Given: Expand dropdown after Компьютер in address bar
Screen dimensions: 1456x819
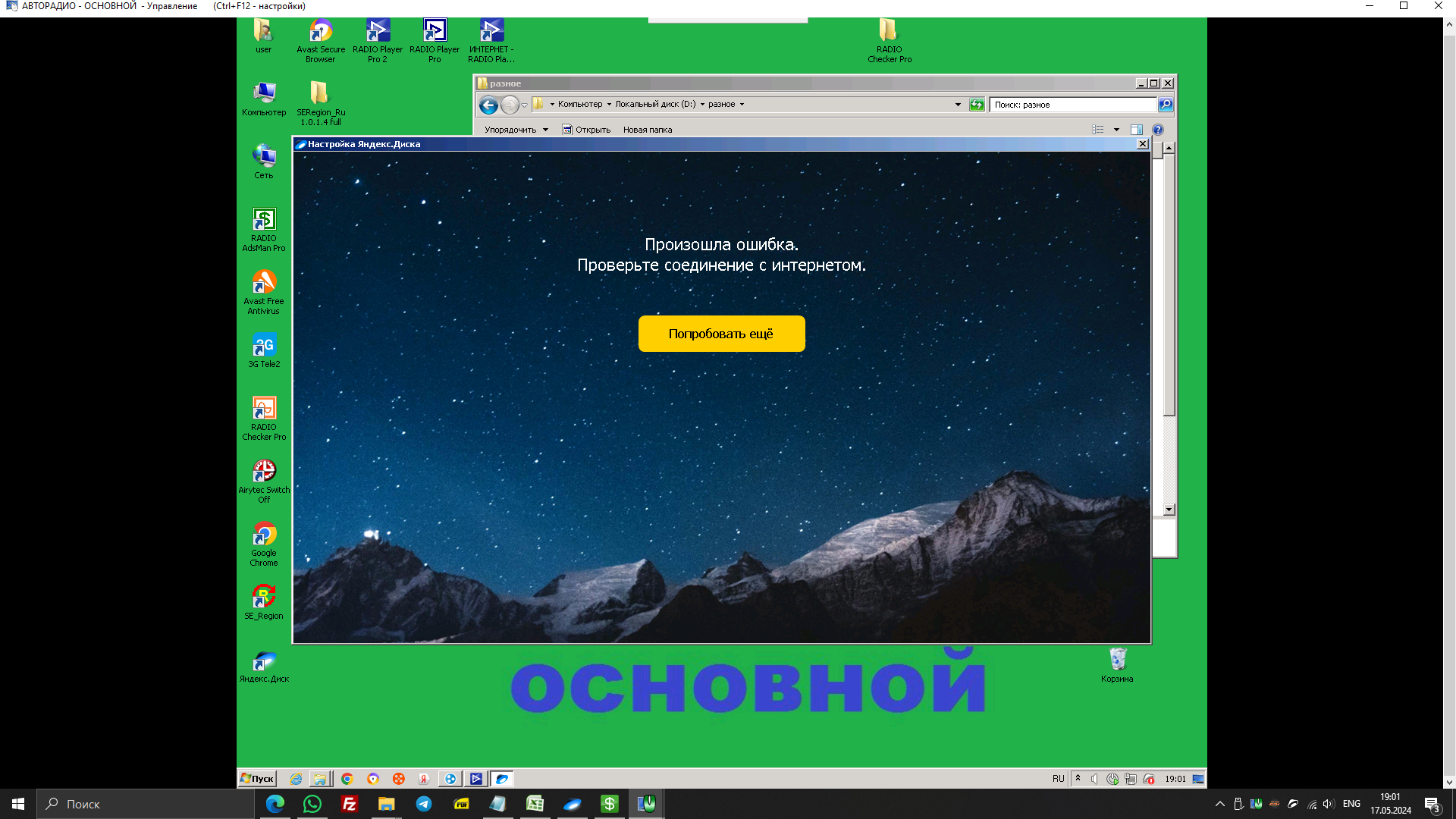Looking at the screenshot, I should point(609,105).
